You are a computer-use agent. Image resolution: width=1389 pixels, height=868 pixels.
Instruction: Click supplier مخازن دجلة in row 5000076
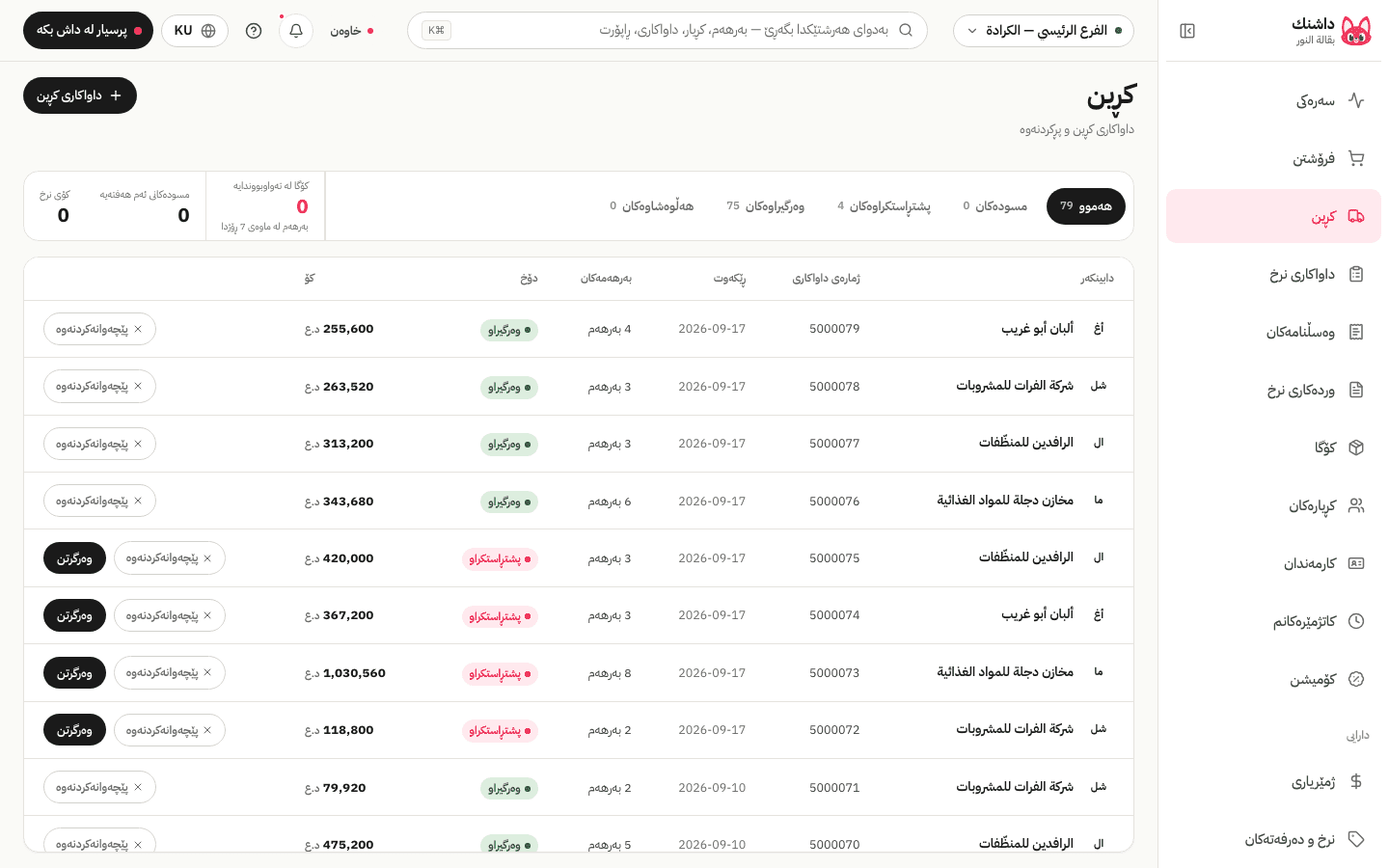coord(1005,501)
